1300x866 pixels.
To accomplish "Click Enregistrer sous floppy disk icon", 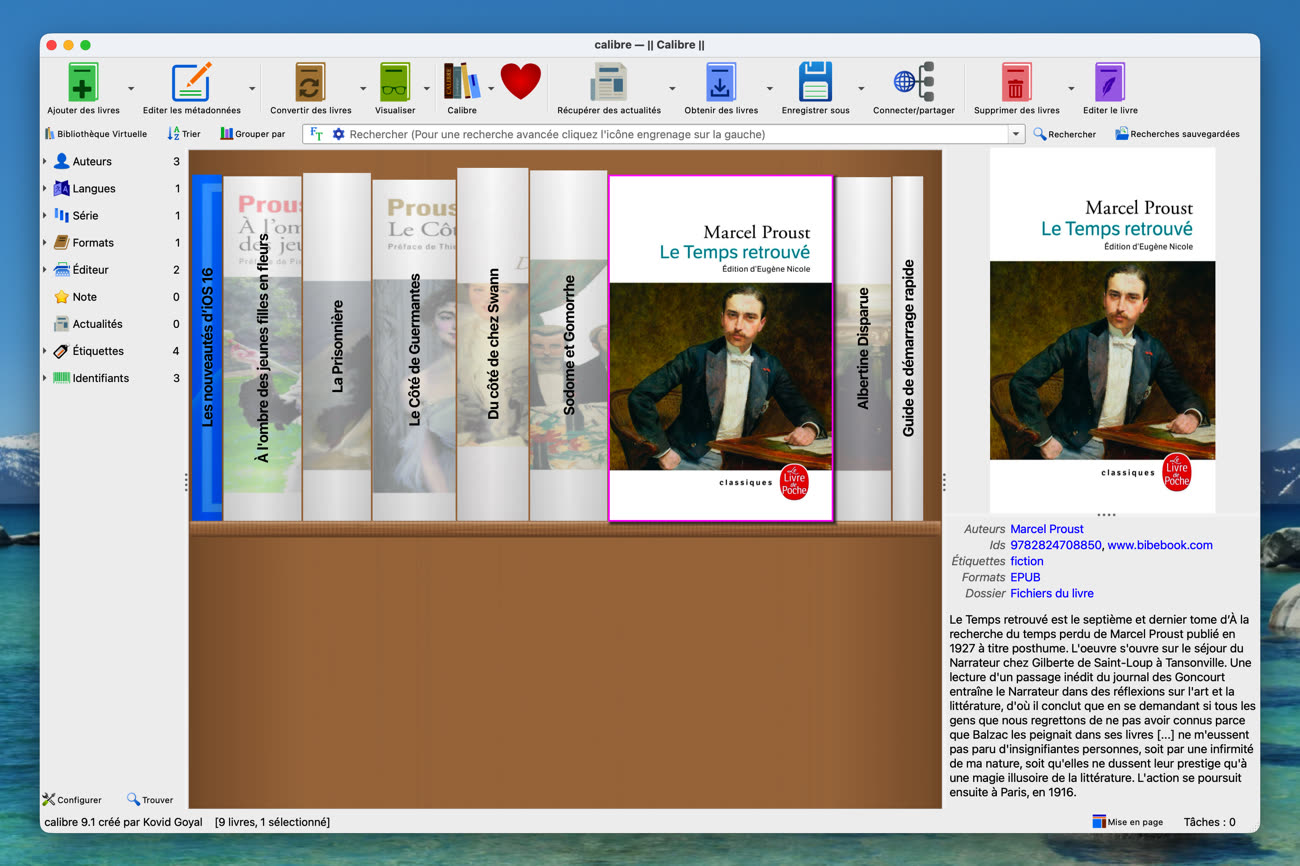I will 815,83.
